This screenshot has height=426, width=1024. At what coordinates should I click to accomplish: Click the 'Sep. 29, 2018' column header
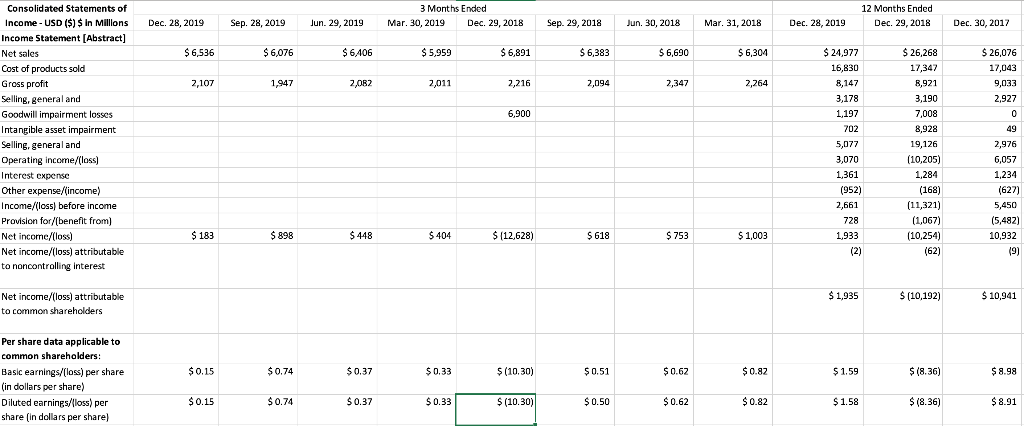[x=577, y=22]
